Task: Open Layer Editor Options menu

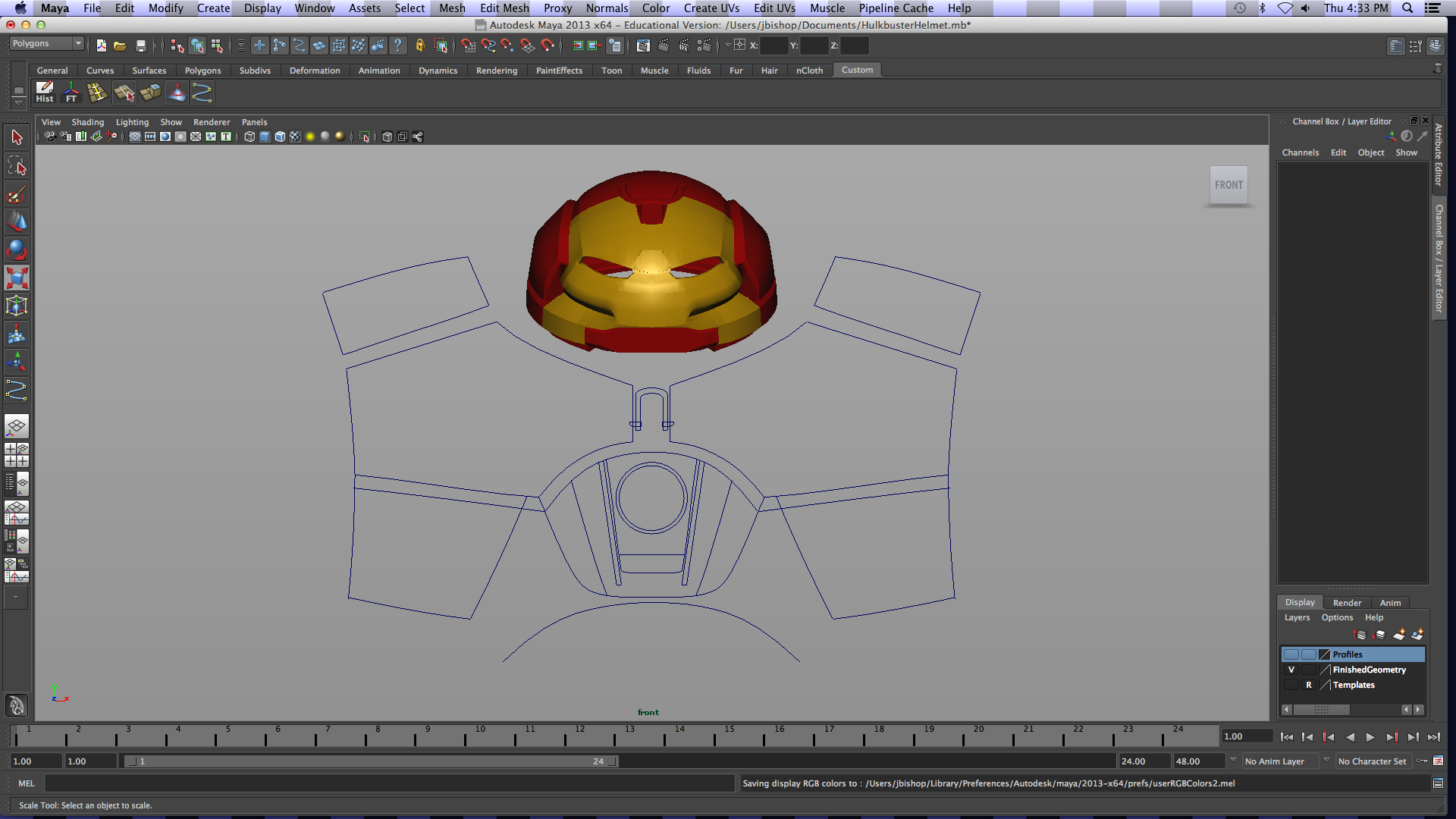Action: 1337,617
